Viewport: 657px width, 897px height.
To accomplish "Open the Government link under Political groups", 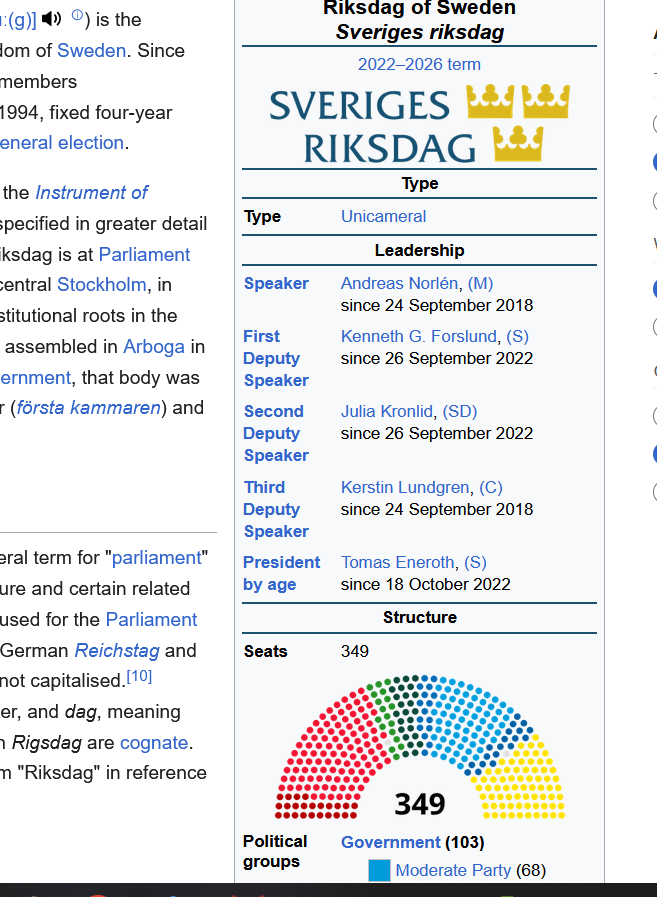I will point(391,842).
